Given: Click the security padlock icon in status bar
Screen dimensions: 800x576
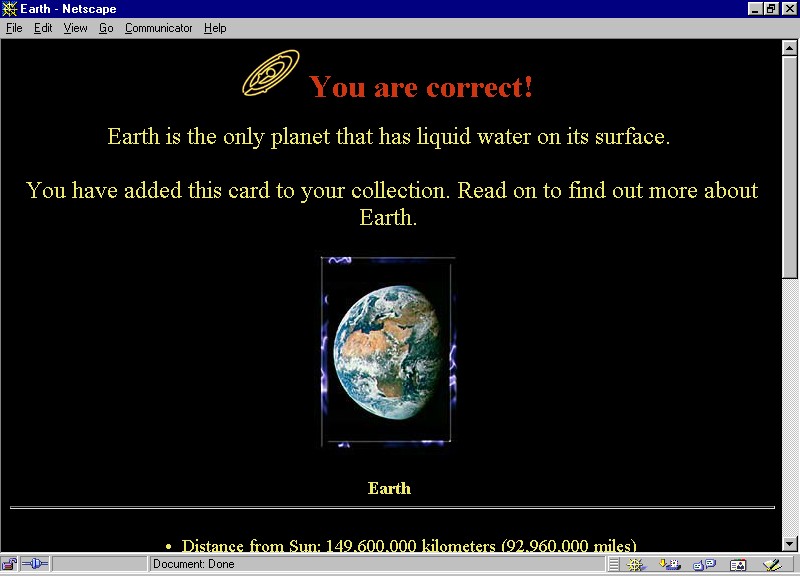Looking at the screenshot, I should 9,564.
